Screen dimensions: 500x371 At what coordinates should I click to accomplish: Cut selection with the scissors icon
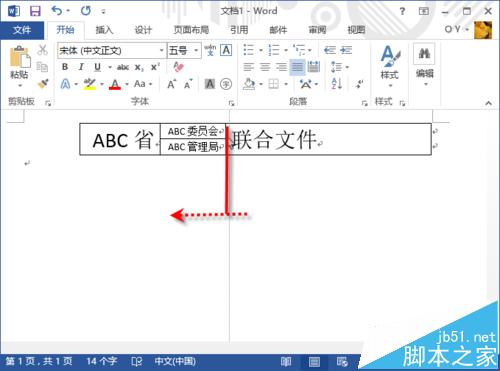[x=42, y=50]
